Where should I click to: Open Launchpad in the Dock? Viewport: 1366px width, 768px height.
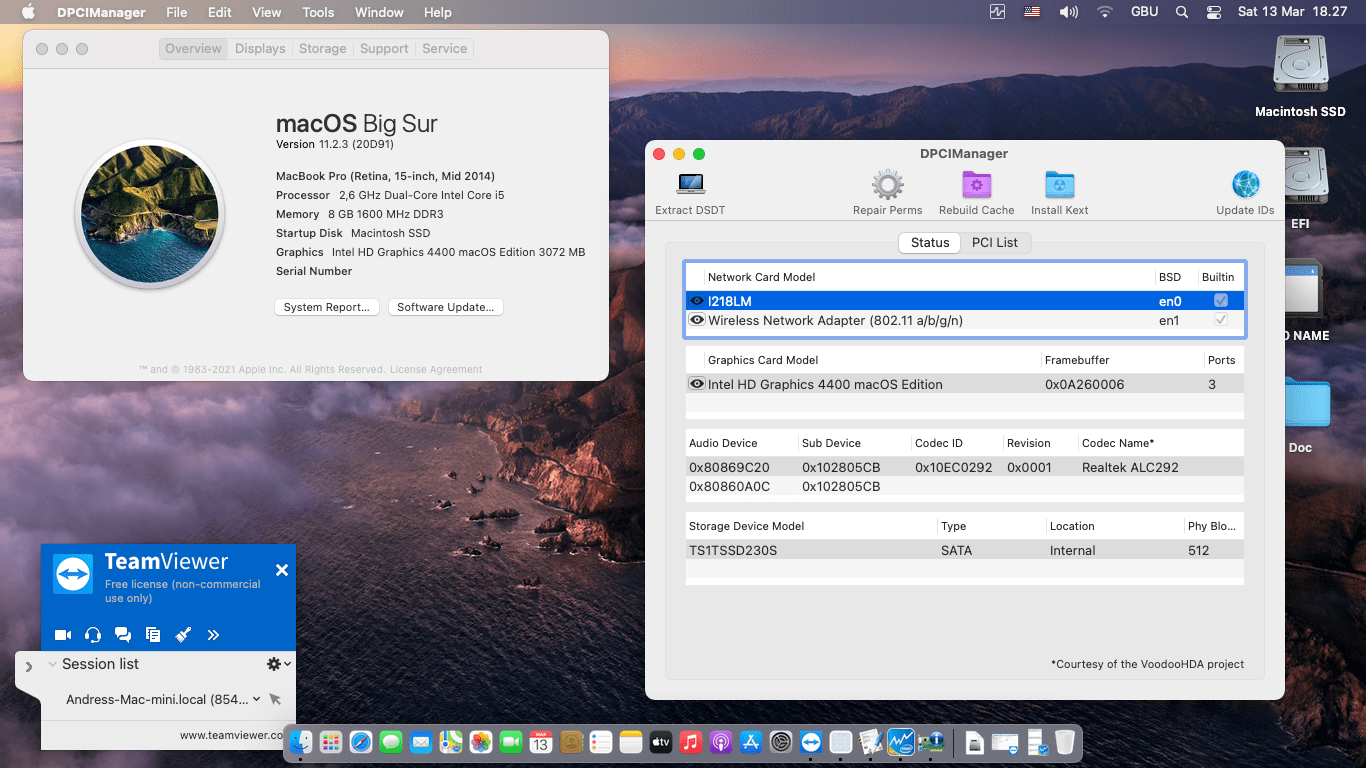point(331,742)
